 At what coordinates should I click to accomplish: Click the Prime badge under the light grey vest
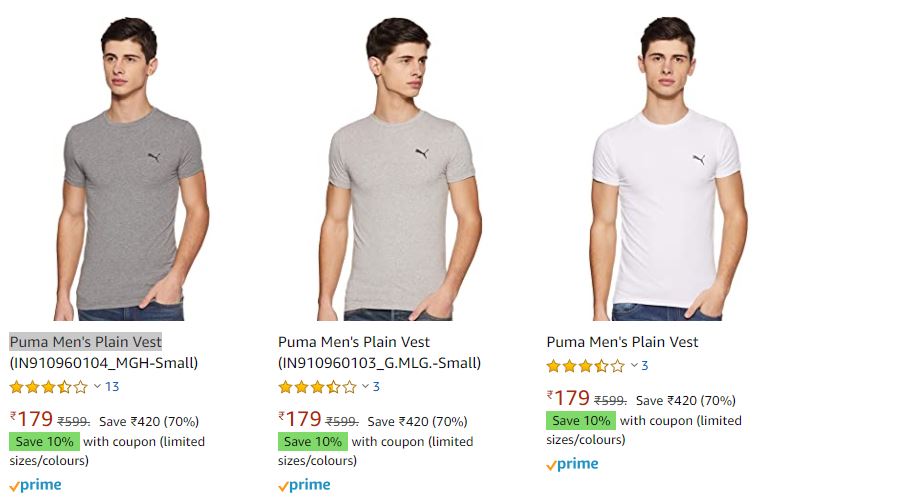click(x=304, y=485)
